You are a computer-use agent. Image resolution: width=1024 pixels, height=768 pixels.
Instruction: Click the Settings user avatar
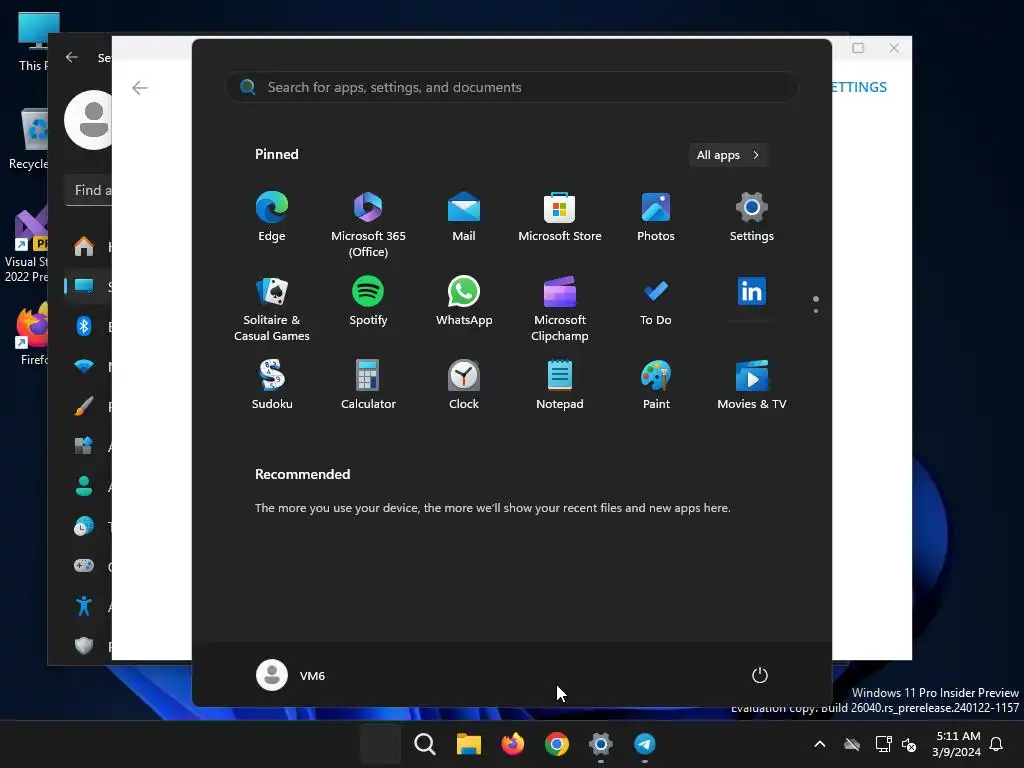click(x=89, y=120)
